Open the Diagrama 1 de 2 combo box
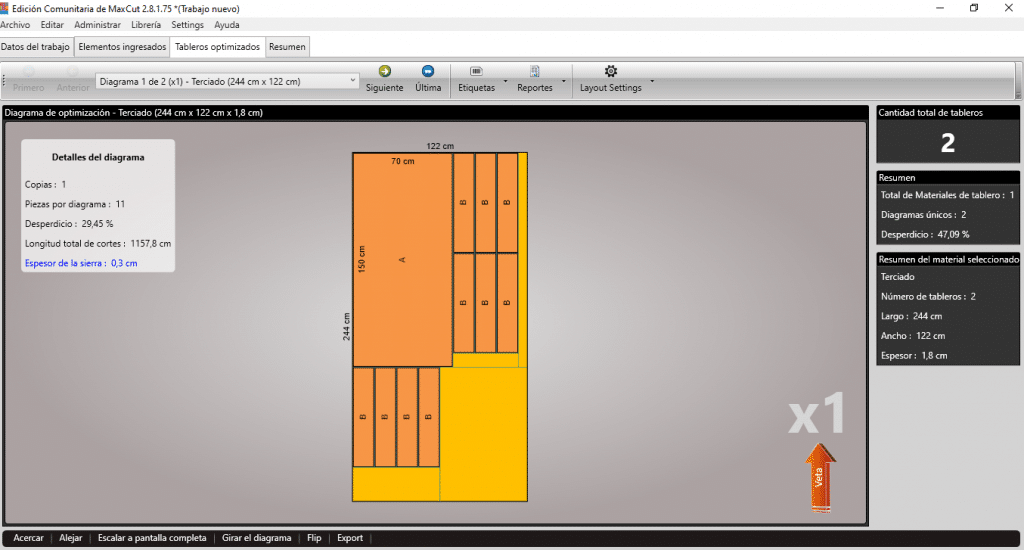 coord(227,82)
